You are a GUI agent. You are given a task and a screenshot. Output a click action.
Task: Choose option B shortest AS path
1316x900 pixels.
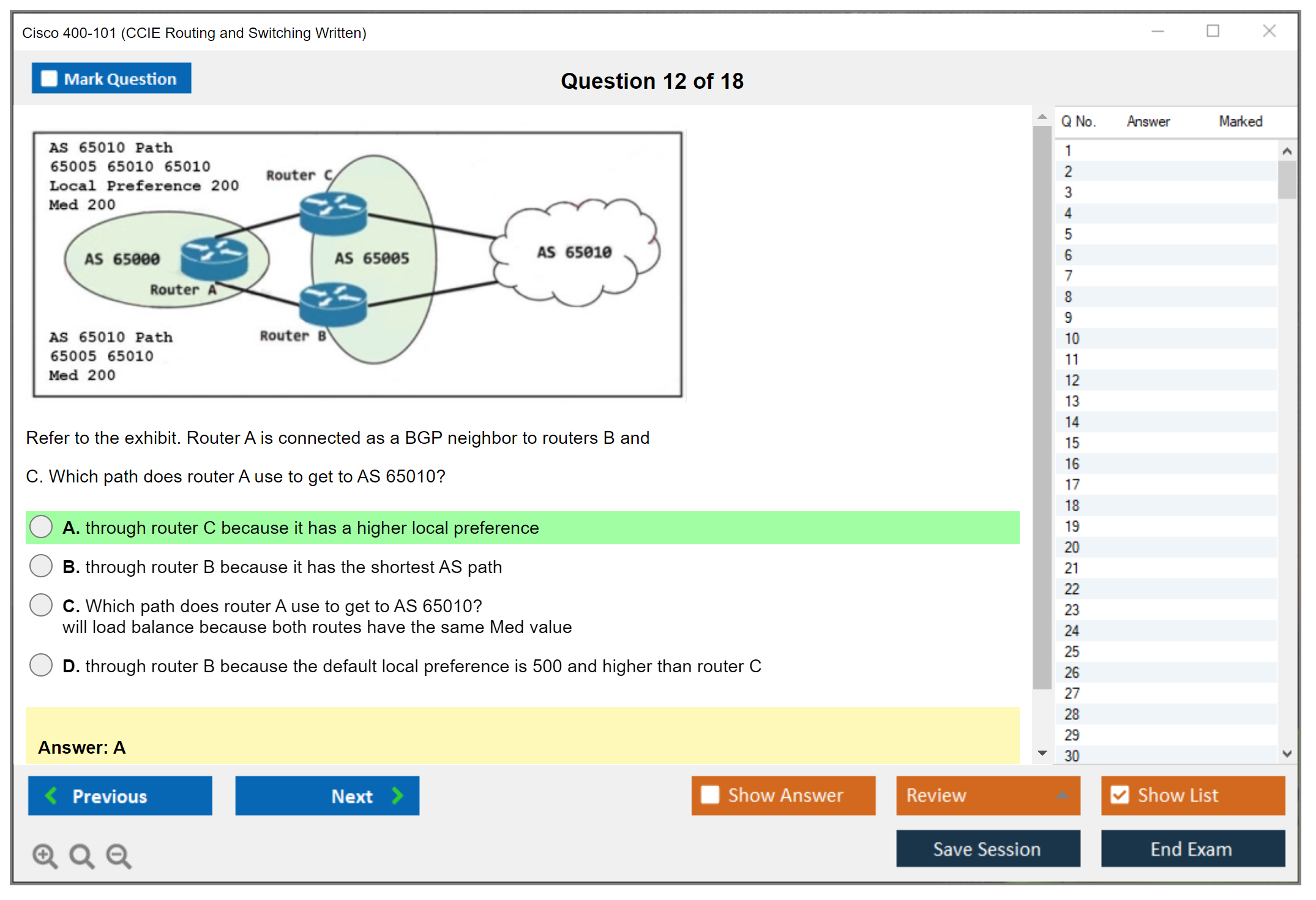(41, 566)
